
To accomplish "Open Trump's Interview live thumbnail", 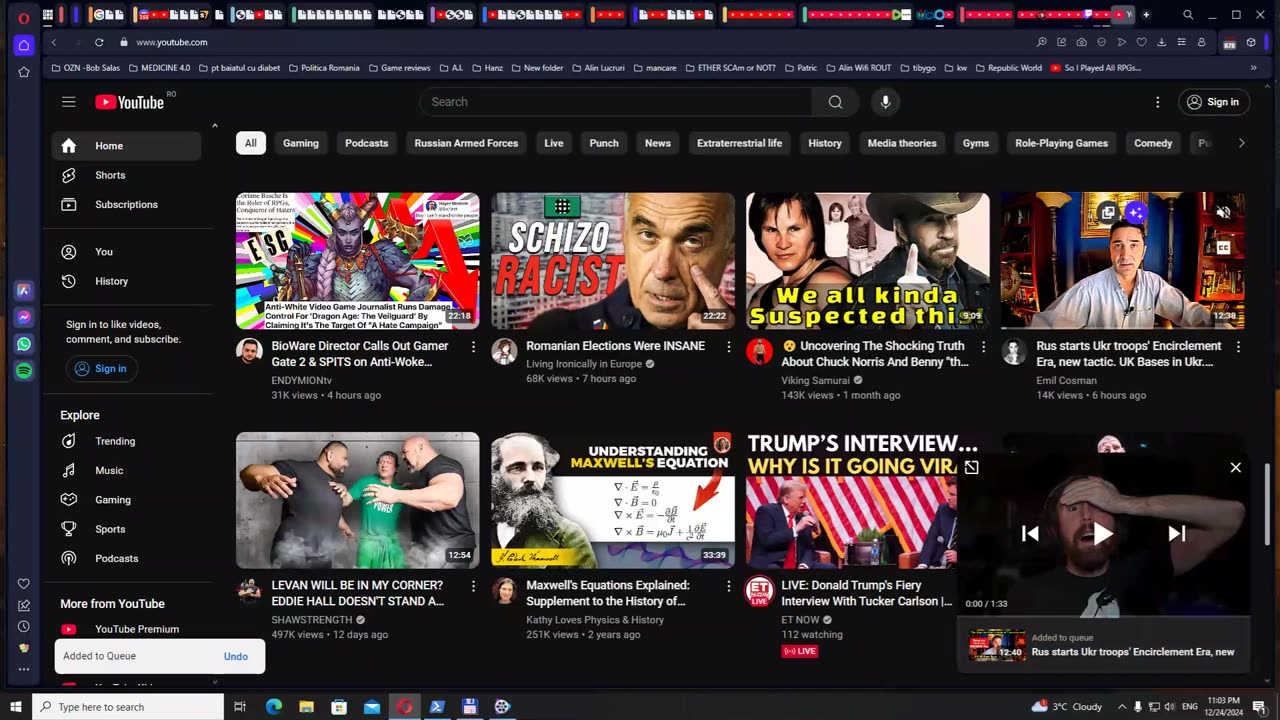I will coord(852,500).
